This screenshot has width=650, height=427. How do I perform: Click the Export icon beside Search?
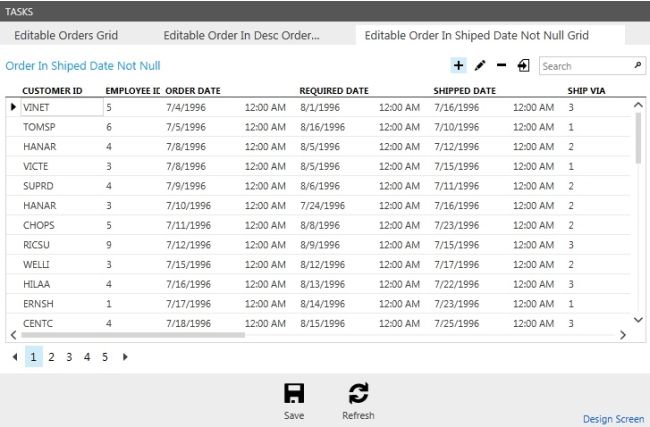[x=523, y=66]
